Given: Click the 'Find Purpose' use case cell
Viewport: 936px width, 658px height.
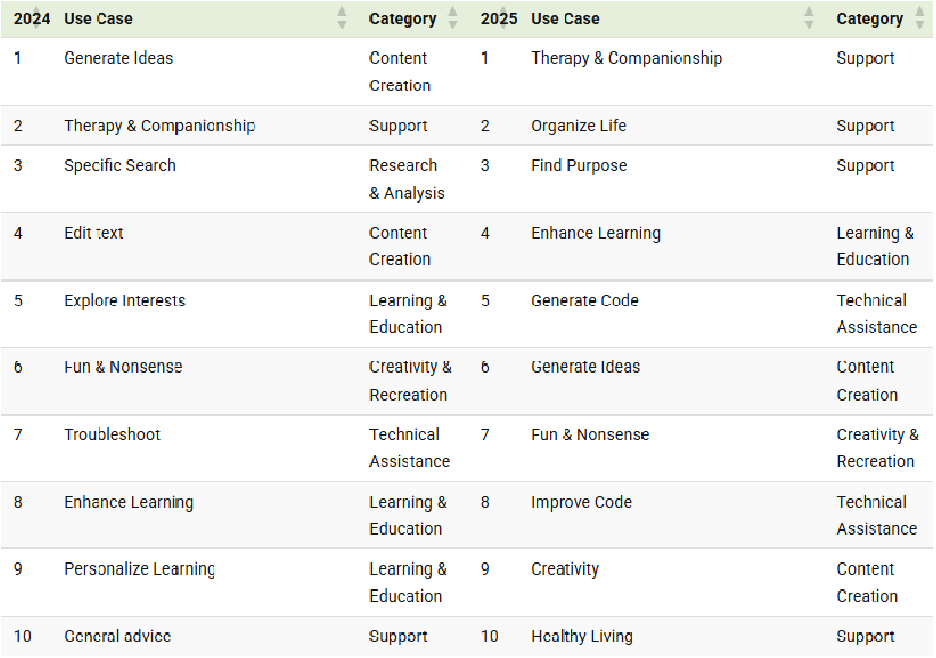Looking at the screenshot, I should (x=579, y=165).
